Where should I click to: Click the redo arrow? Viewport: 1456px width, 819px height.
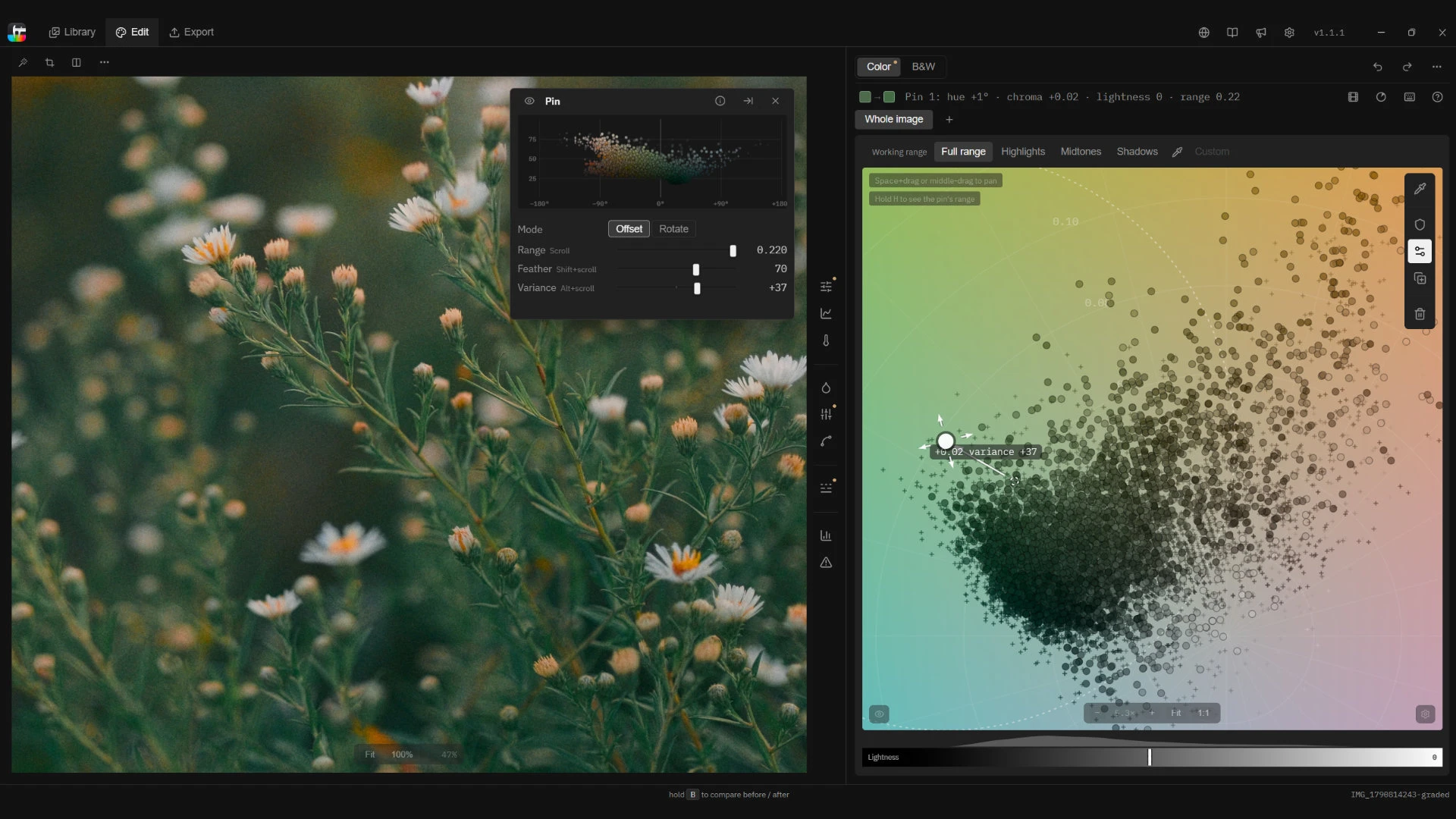pos(1407,67)
